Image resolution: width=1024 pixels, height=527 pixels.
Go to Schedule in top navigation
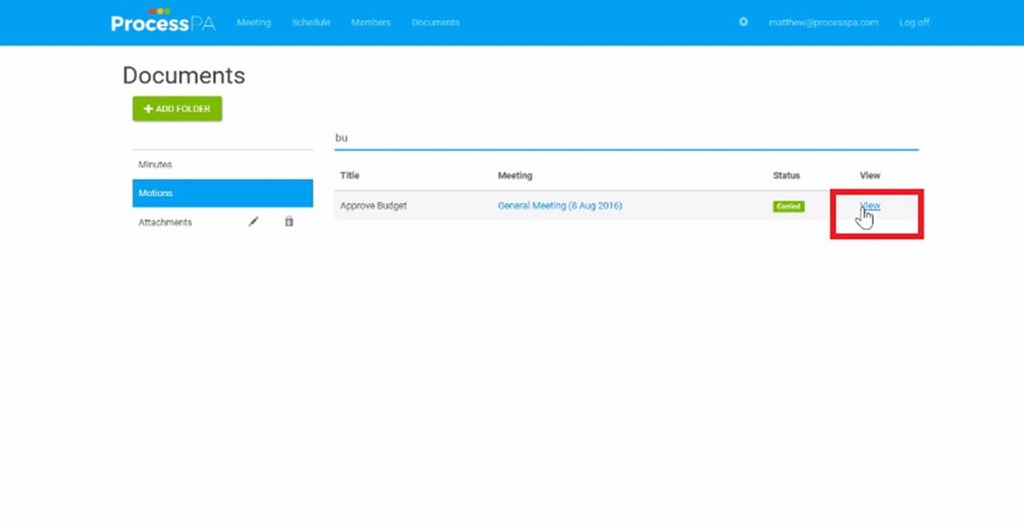(x=310, y=23)
